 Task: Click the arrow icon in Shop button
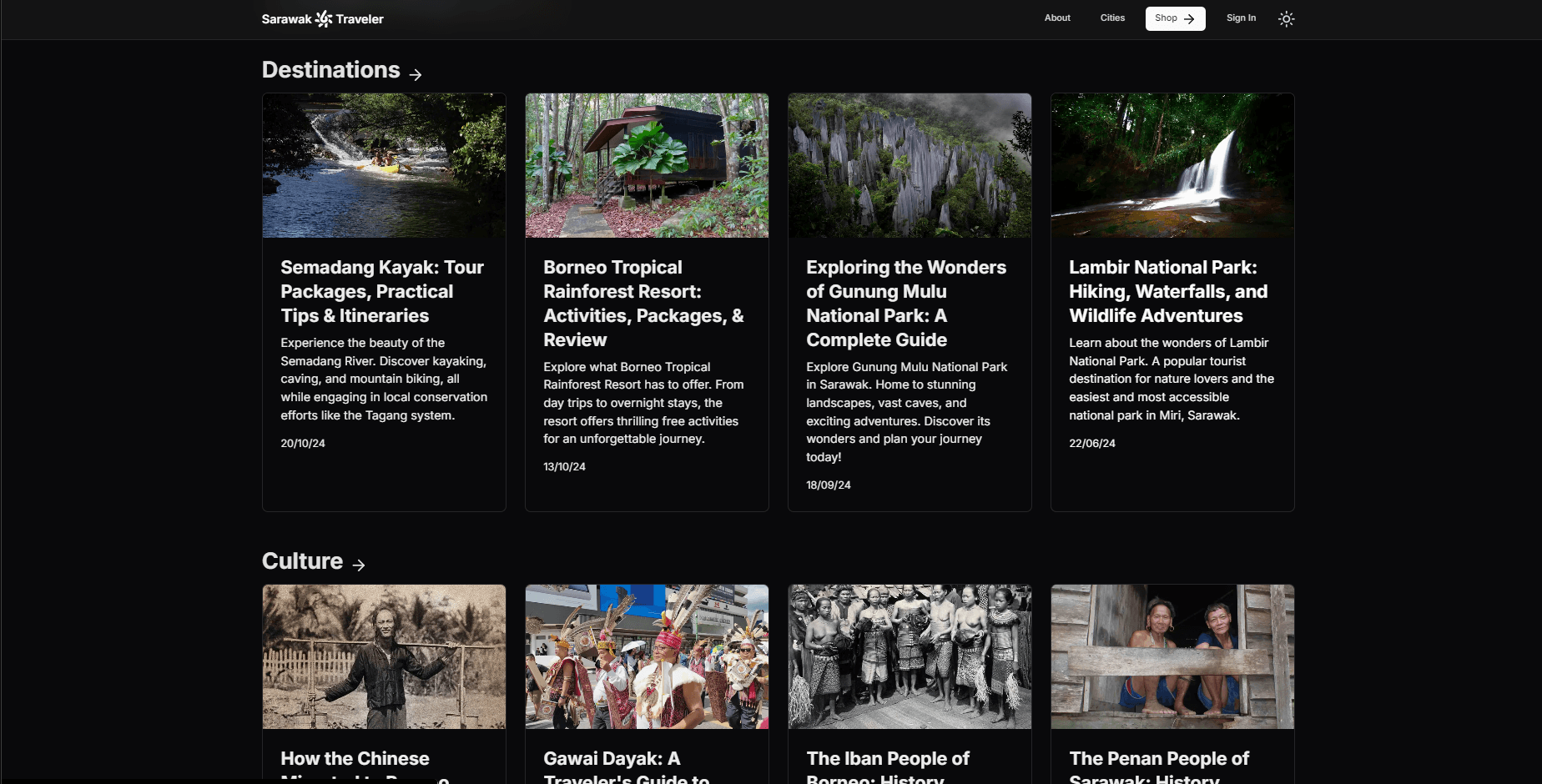1189,18
